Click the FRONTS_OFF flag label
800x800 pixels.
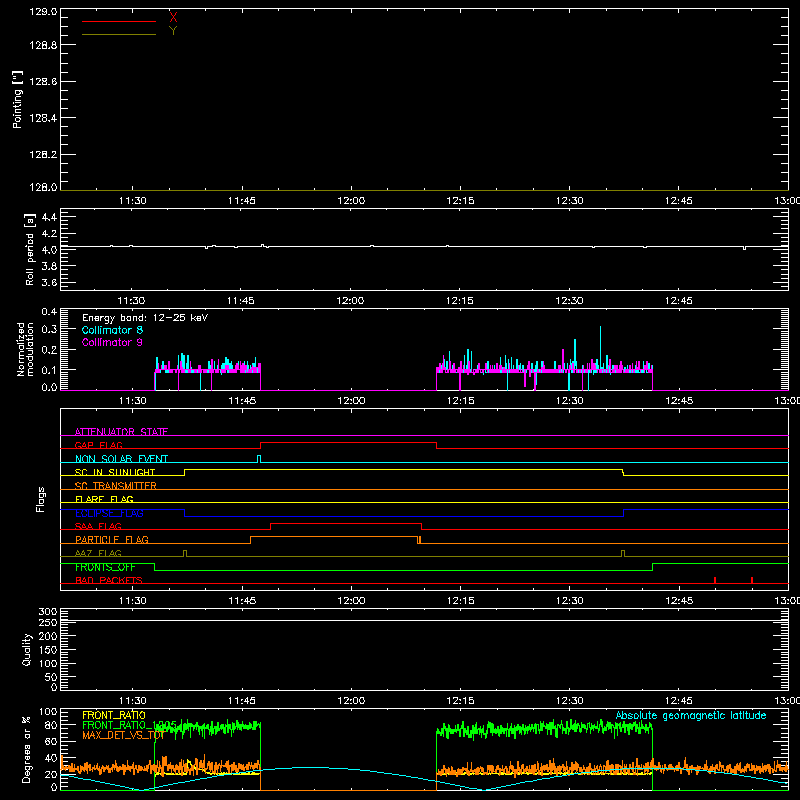click(105, 567)
